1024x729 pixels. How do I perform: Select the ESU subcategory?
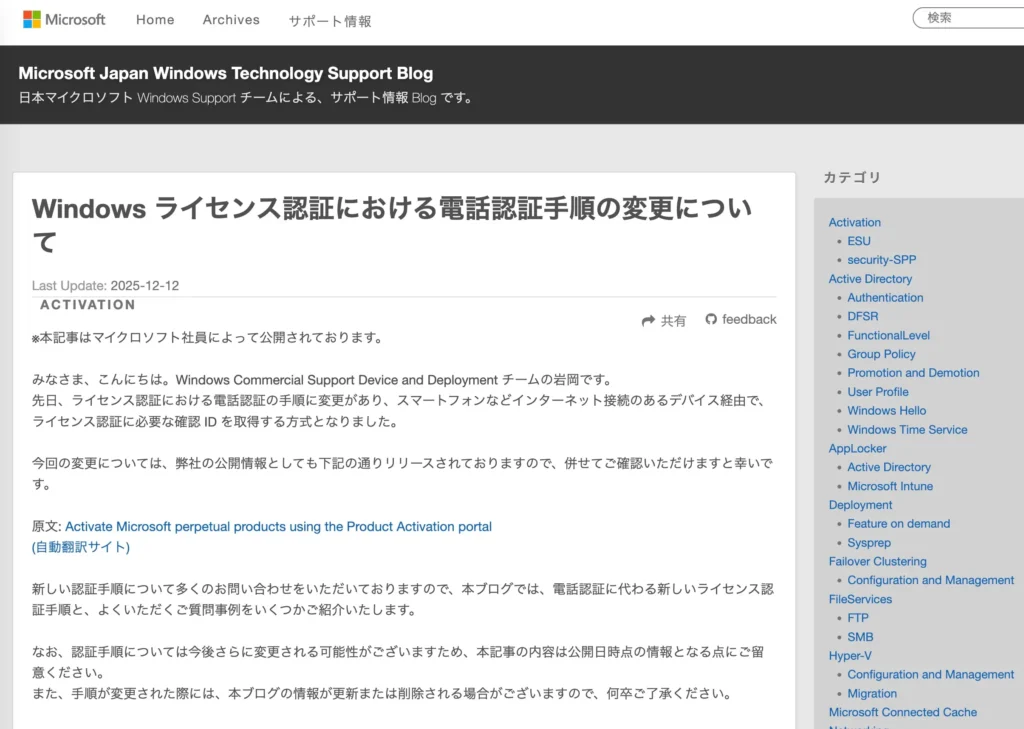point(859,241)
